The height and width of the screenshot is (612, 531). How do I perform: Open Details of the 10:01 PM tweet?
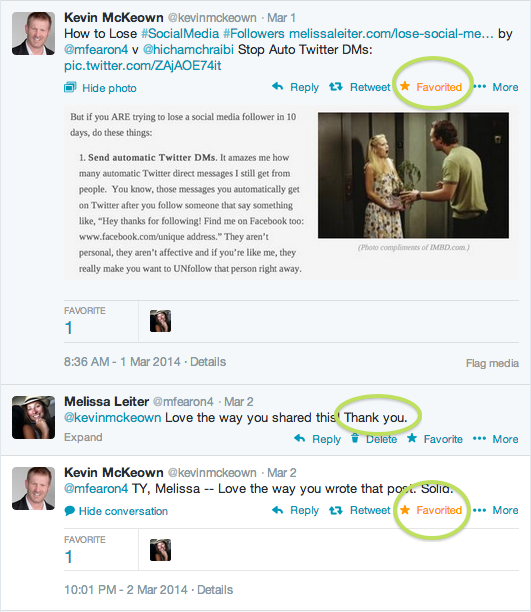(x=215, y=590)
